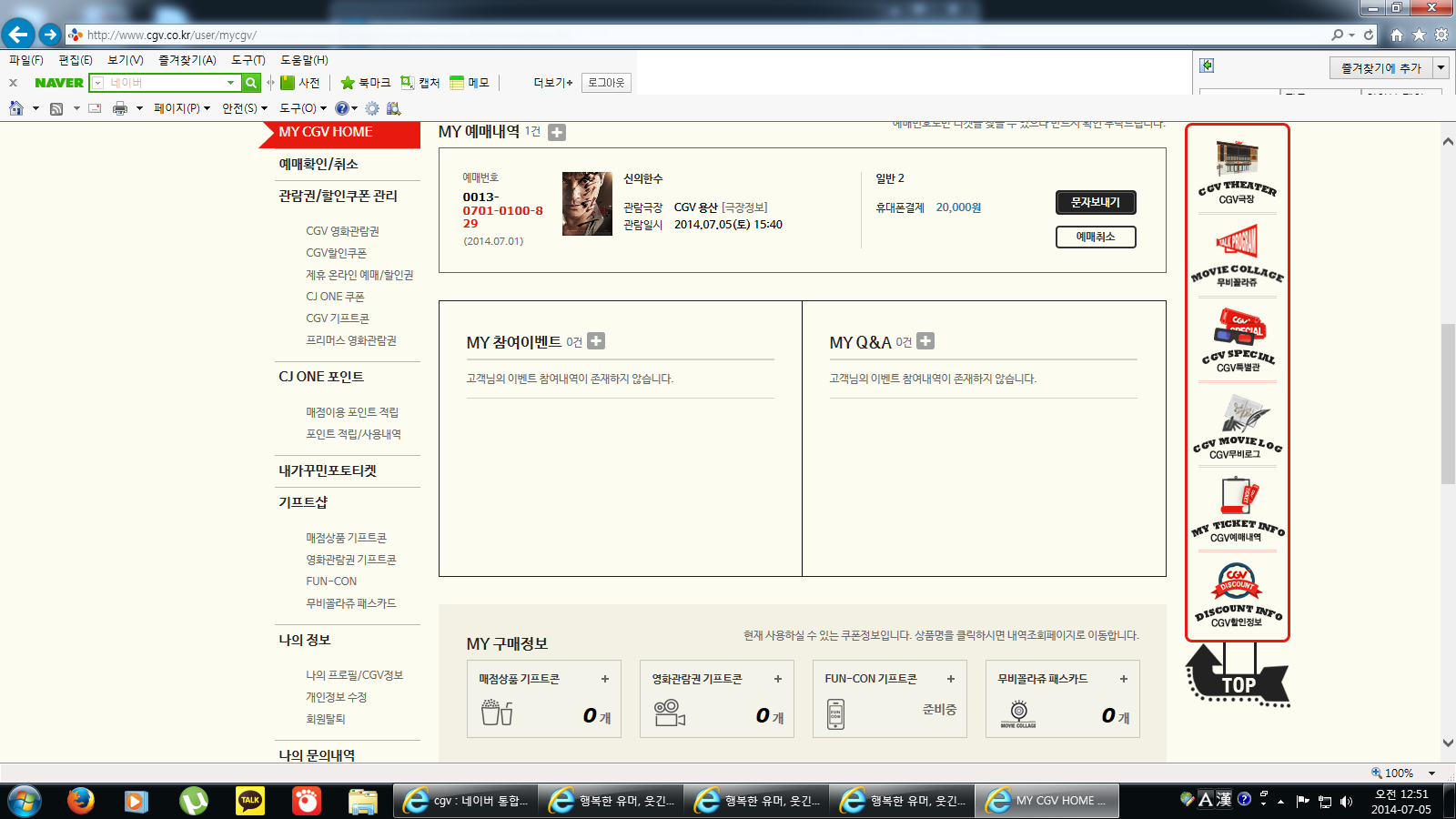Open the 도구(O) command bar dropdown
The image size is (1456, 819).
click(303, 108)
